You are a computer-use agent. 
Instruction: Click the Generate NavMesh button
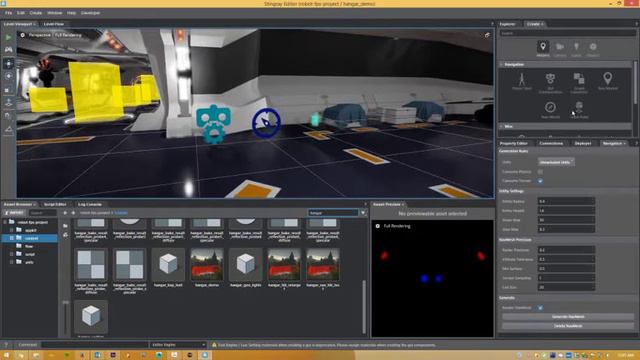pos(568,317)
